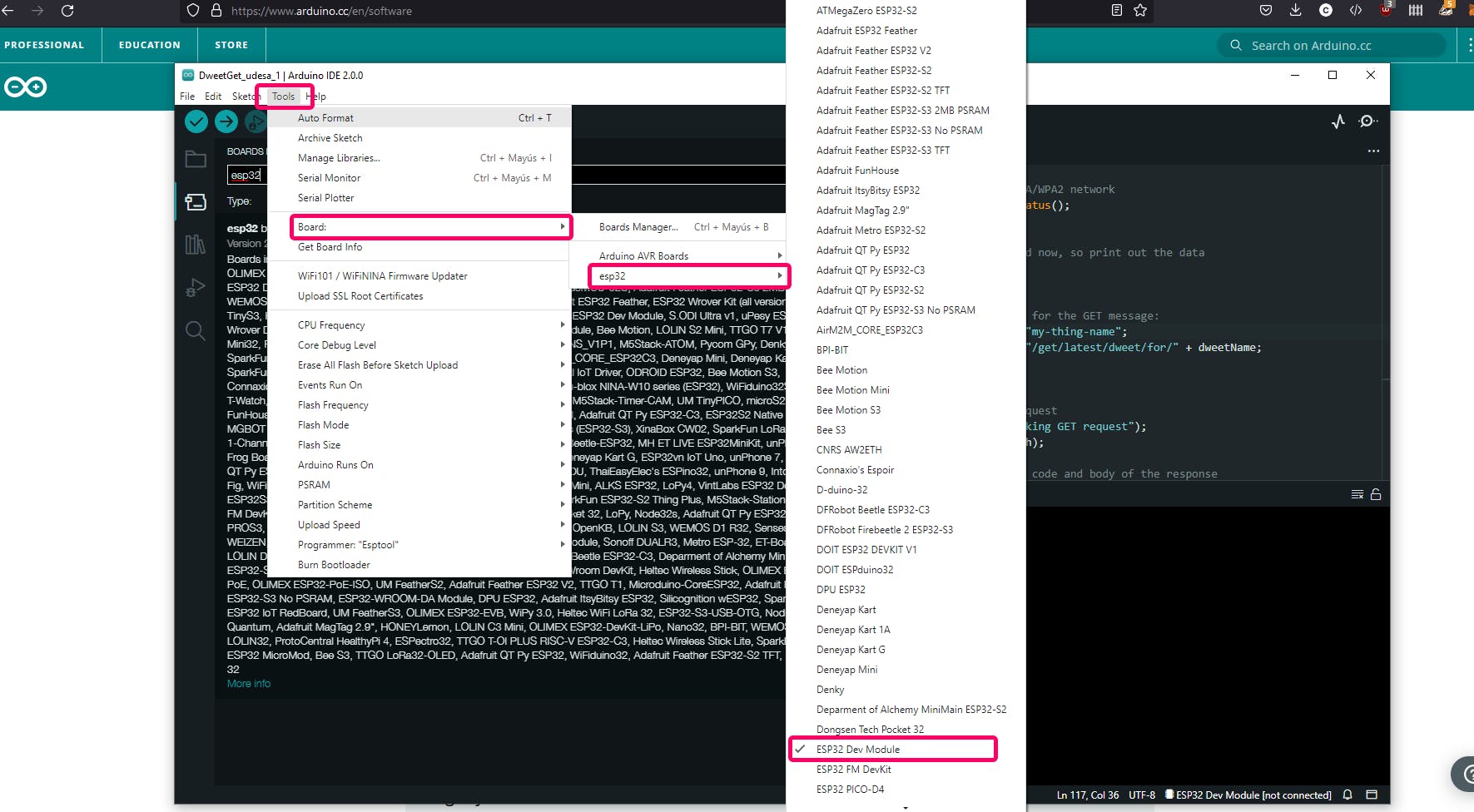Open the Library Manager sidebar icon
The width and height of the screenshot is (1474, 812).
pyautogui.click(x=196, y=245)
